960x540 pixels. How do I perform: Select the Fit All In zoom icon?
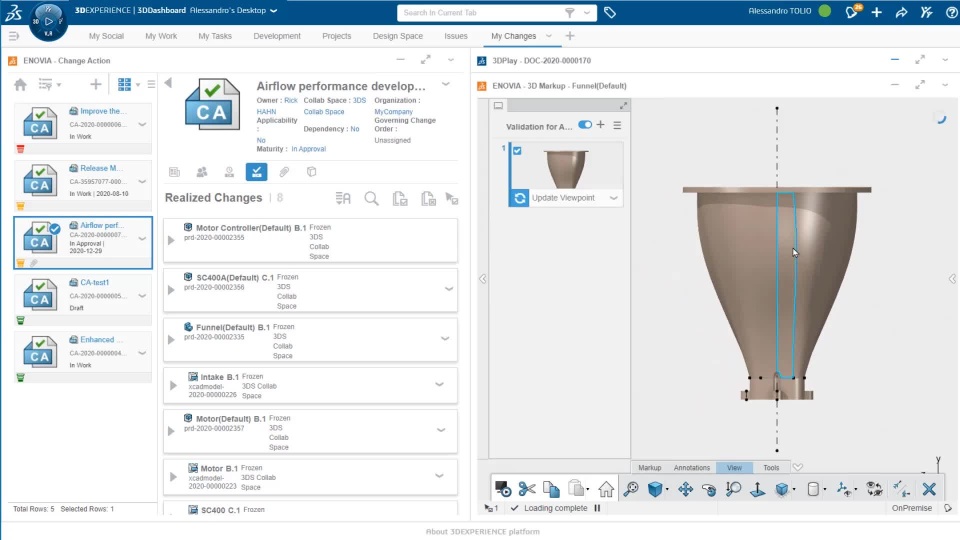point(631,489)
